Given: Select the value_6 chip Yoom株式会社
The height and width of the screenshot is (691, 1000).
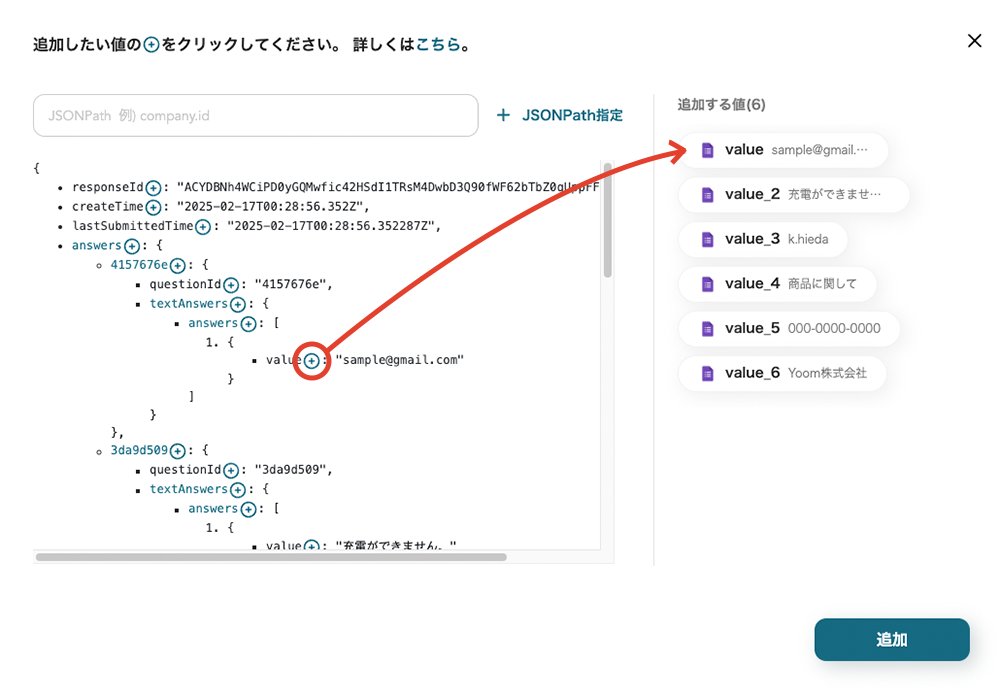Looking at the screenshot, I should (783, 373).
